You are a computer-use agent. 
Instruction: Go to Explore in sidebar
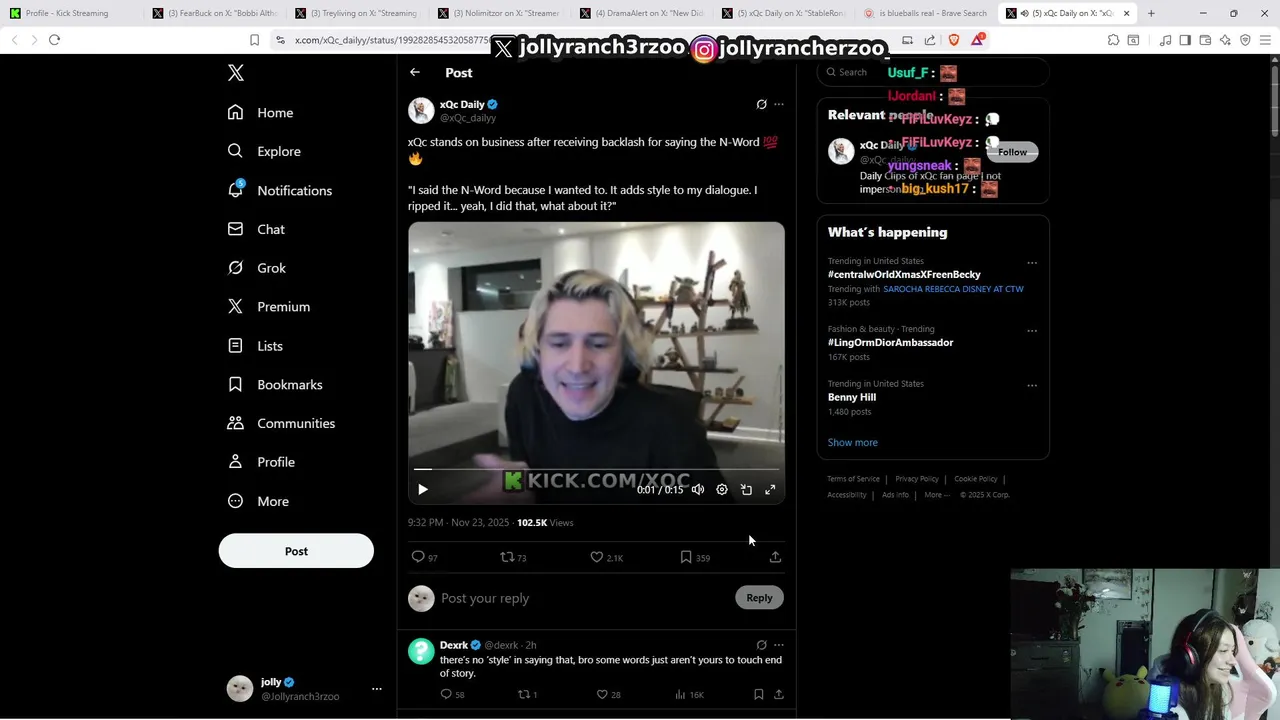click(264, 151)
